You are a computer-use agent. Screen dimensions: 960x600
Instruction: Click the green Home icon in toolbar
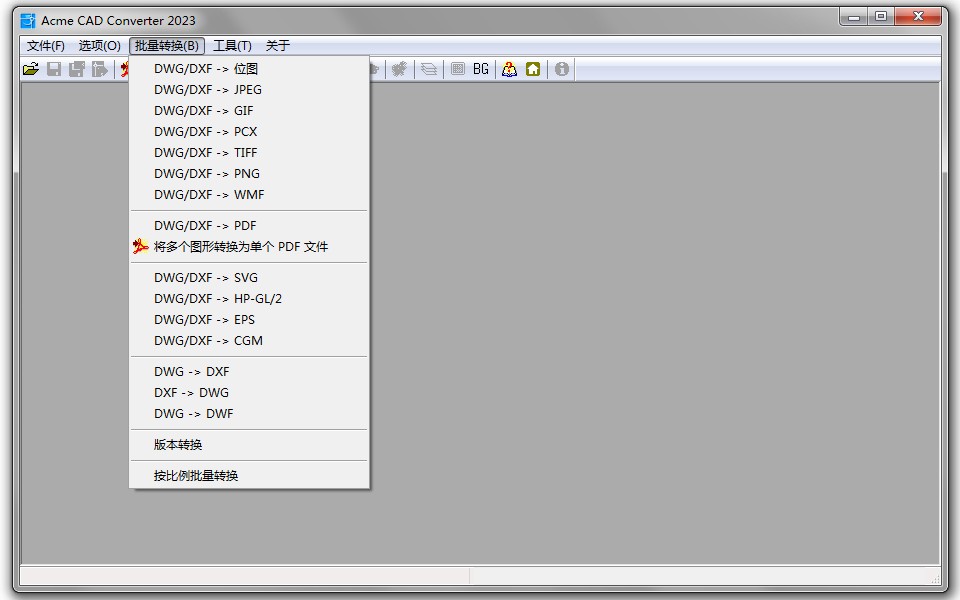[533, 69]
